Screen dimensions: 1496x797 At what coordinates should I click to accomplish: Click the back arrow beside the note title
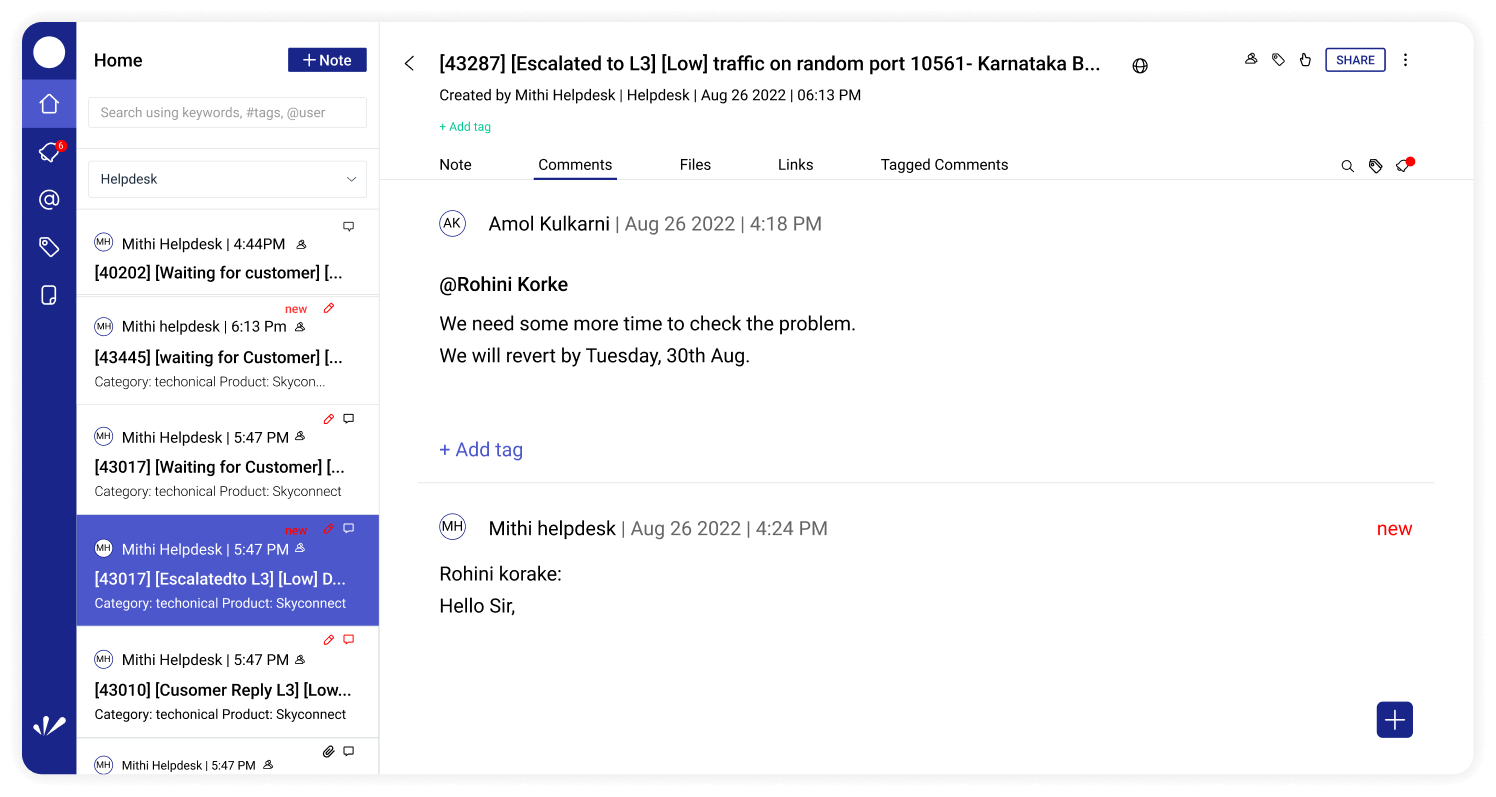click(409, 62)
